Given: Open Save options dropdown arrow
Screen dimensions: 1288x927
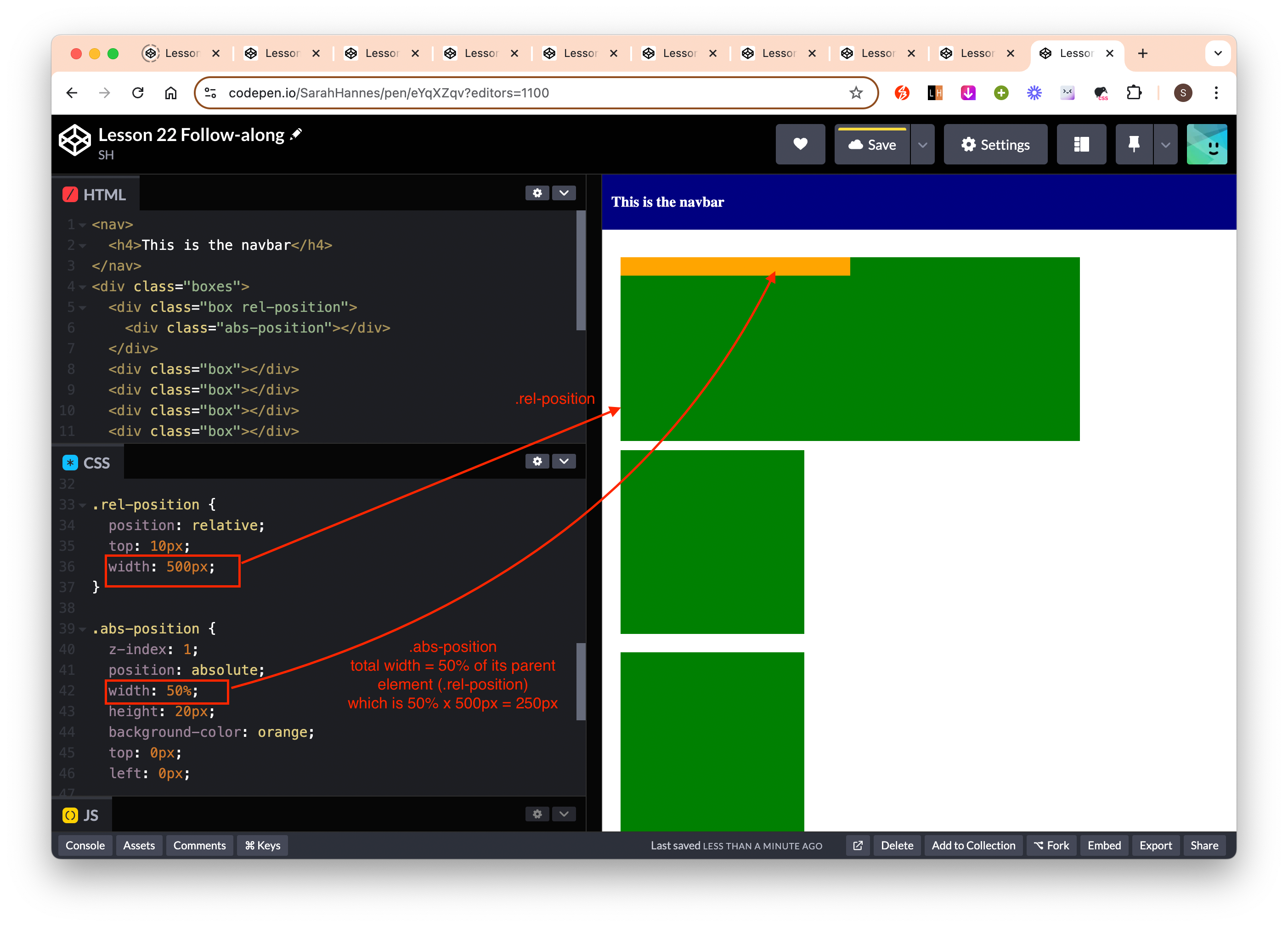Looking at the screenshot, I should pos(923,144).
